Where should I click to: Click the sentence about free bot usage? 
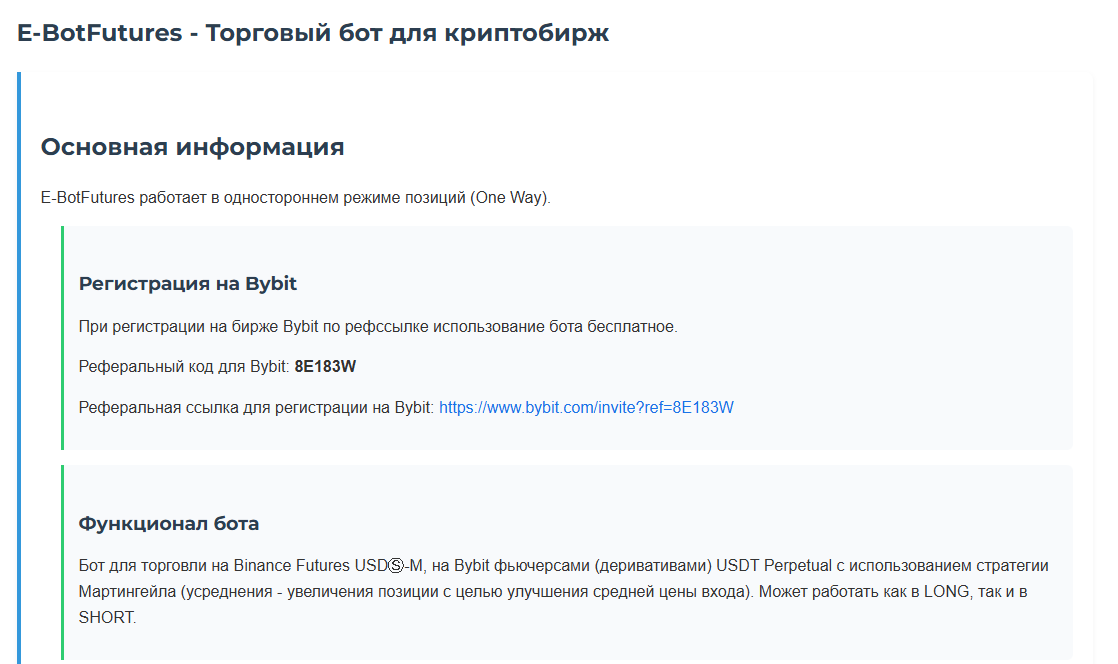[378, 326]
